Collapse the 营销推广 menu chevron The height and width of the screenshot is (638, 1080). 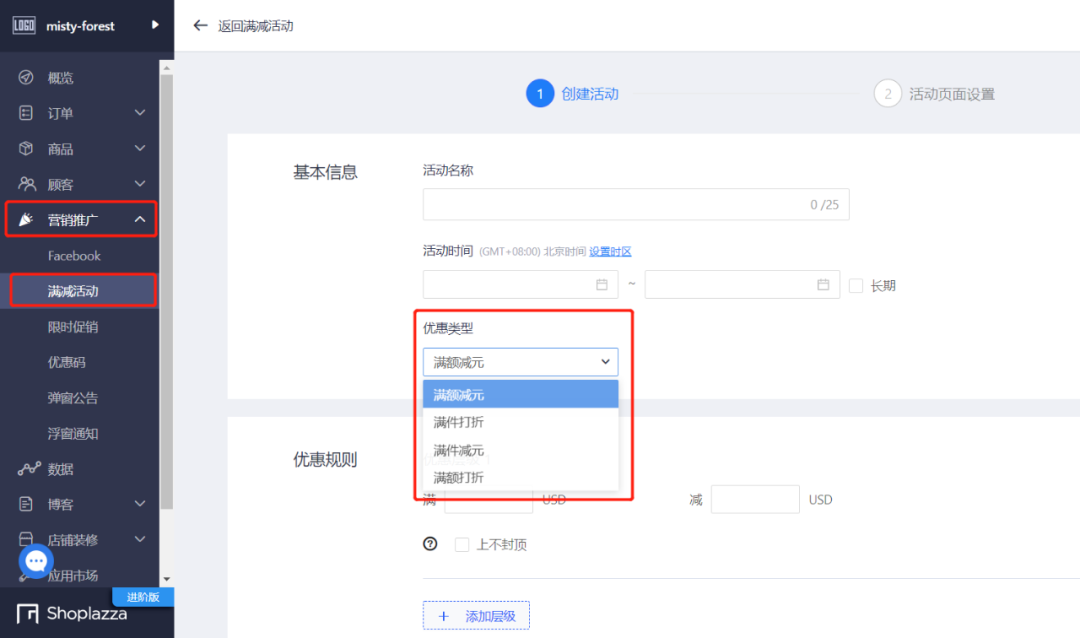click(x=140, y=219)
